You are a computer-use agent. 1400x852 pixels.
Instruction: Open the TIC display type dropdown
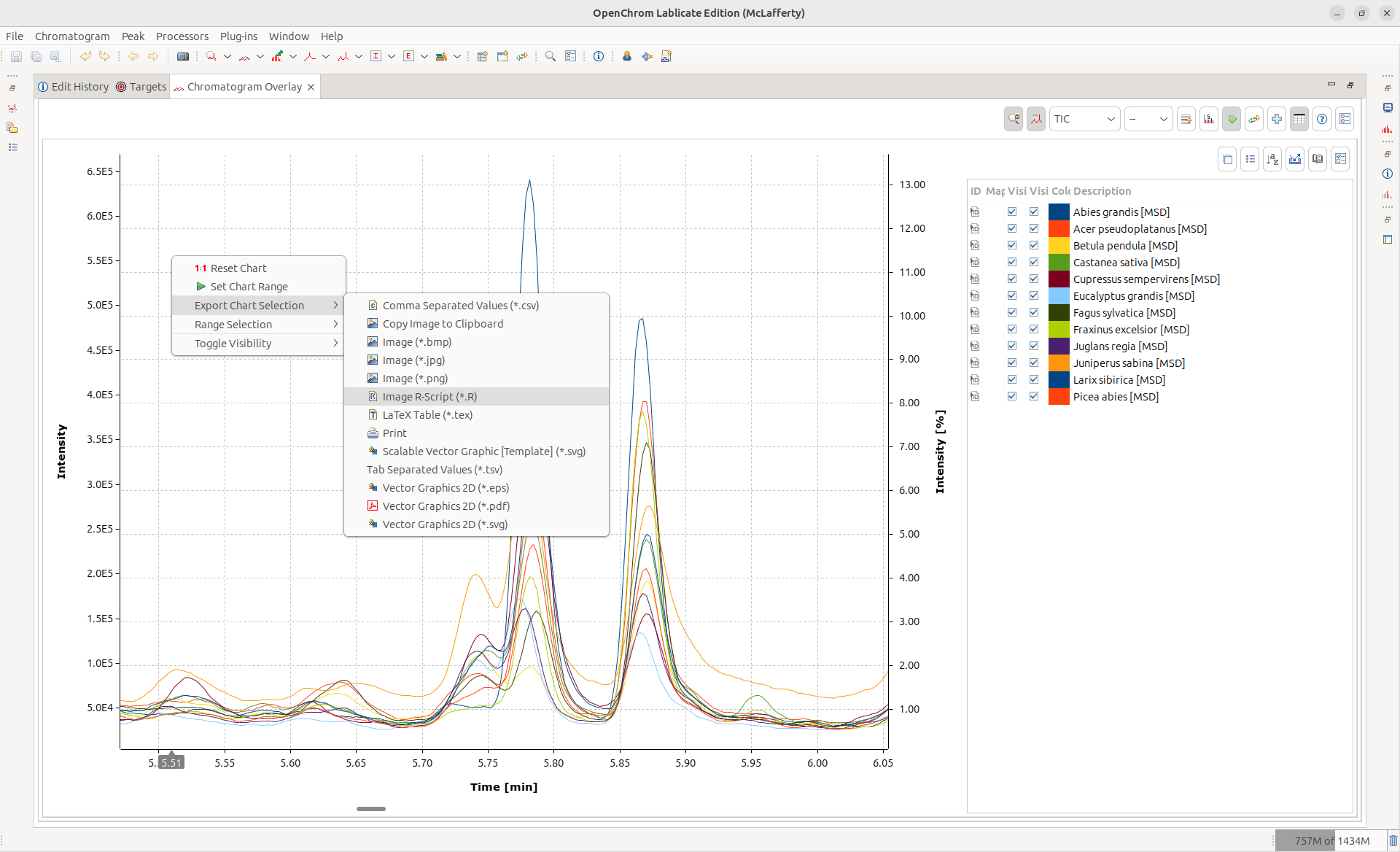1084,119
